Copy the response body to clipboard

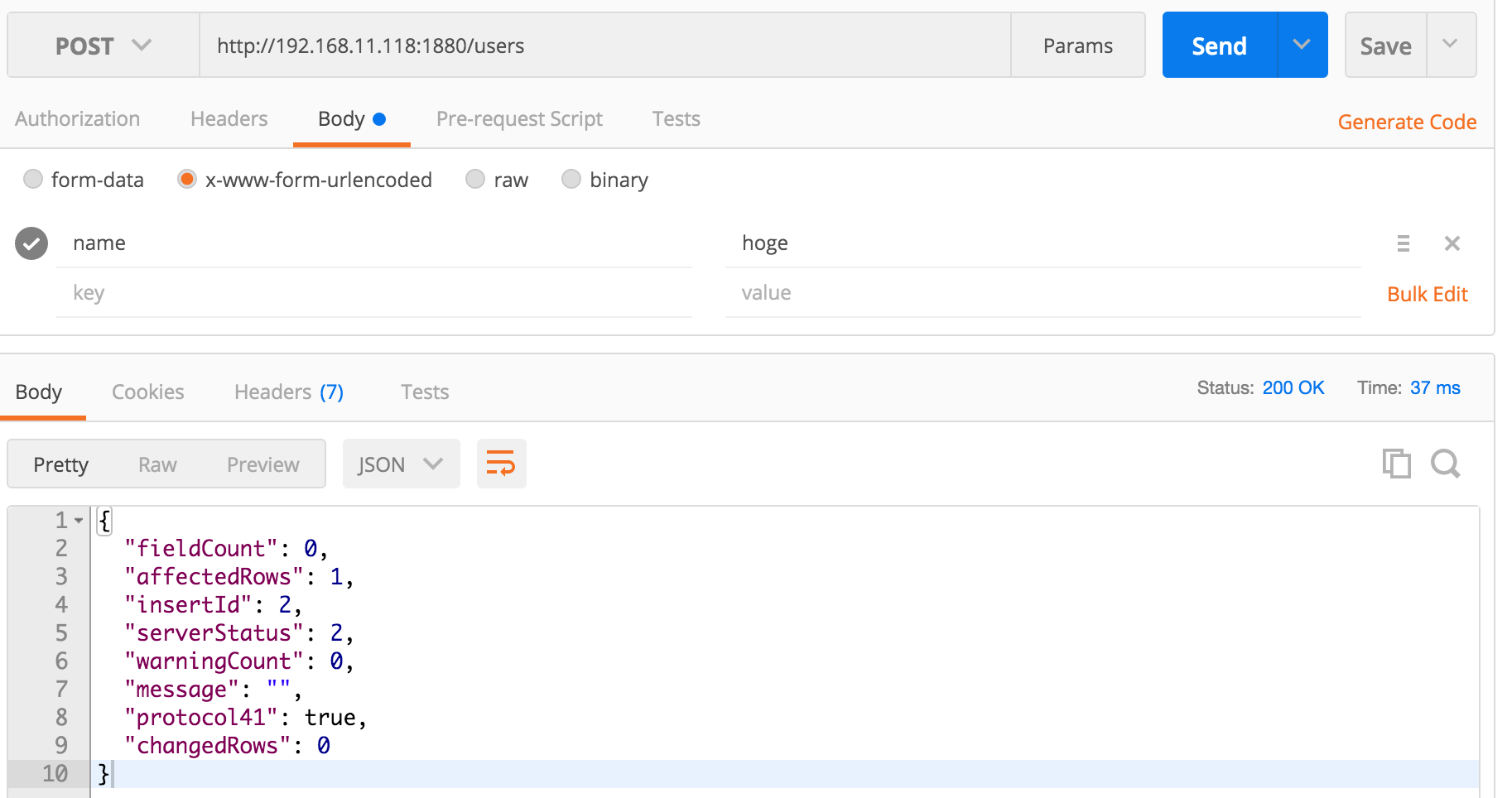tap(1397, 464)
